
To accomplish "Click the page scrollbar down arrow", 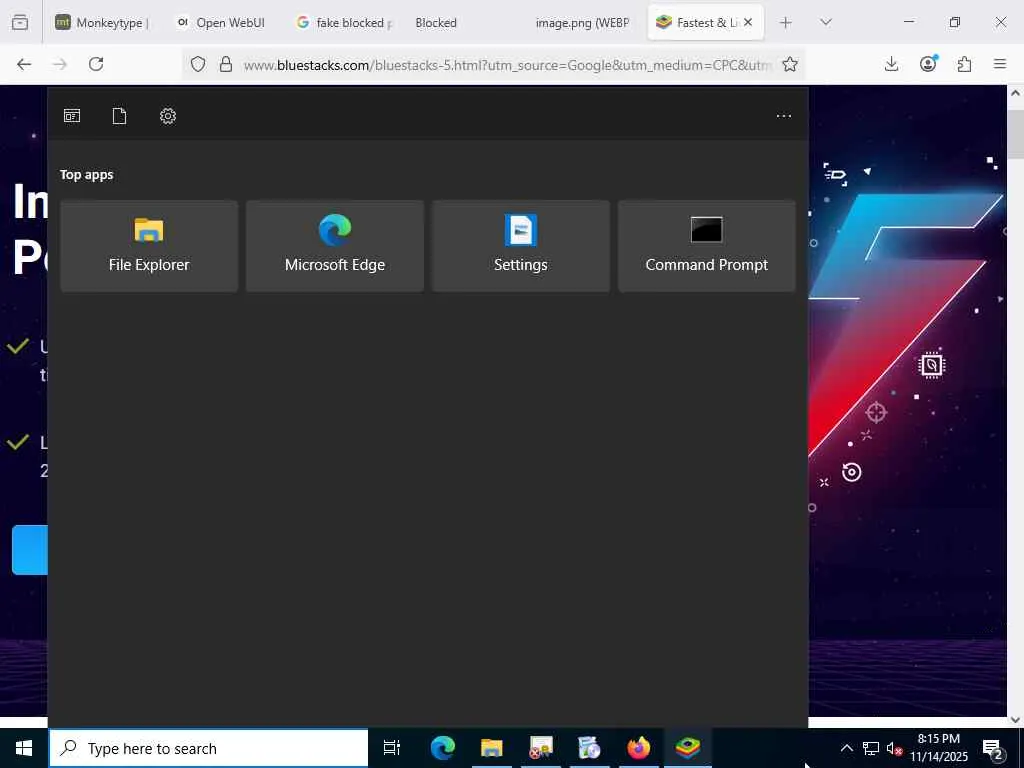I will point(1016,719).
